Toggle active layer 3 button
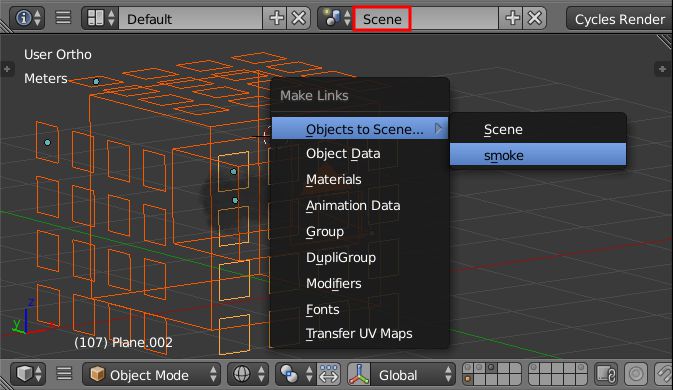Screen dimensions: 673x390 (491, 368)
